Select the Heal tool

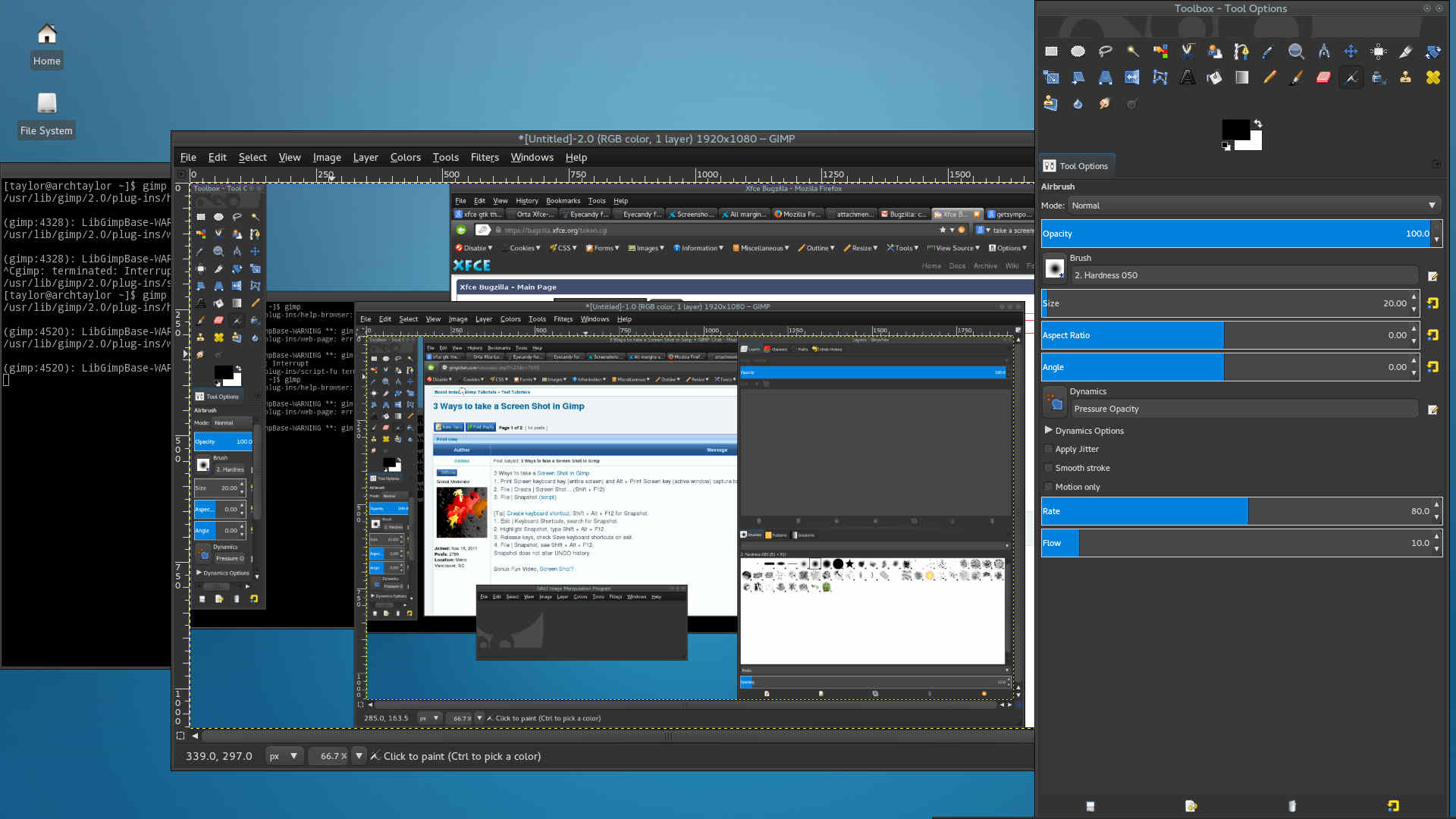[x=1432, y=77]
